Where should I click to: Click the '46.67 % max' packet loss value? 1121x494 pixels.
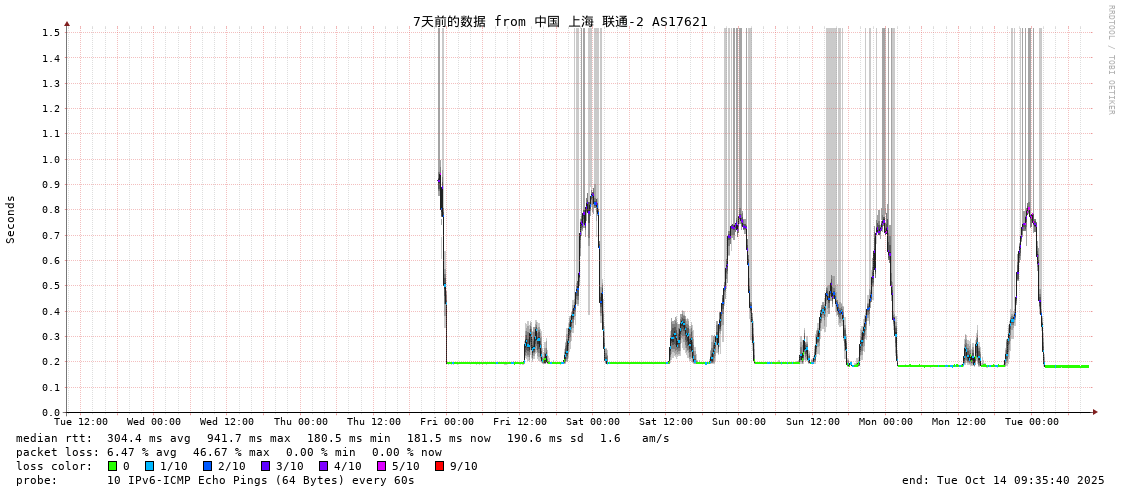pyautogui.click(x=230, y=452)
